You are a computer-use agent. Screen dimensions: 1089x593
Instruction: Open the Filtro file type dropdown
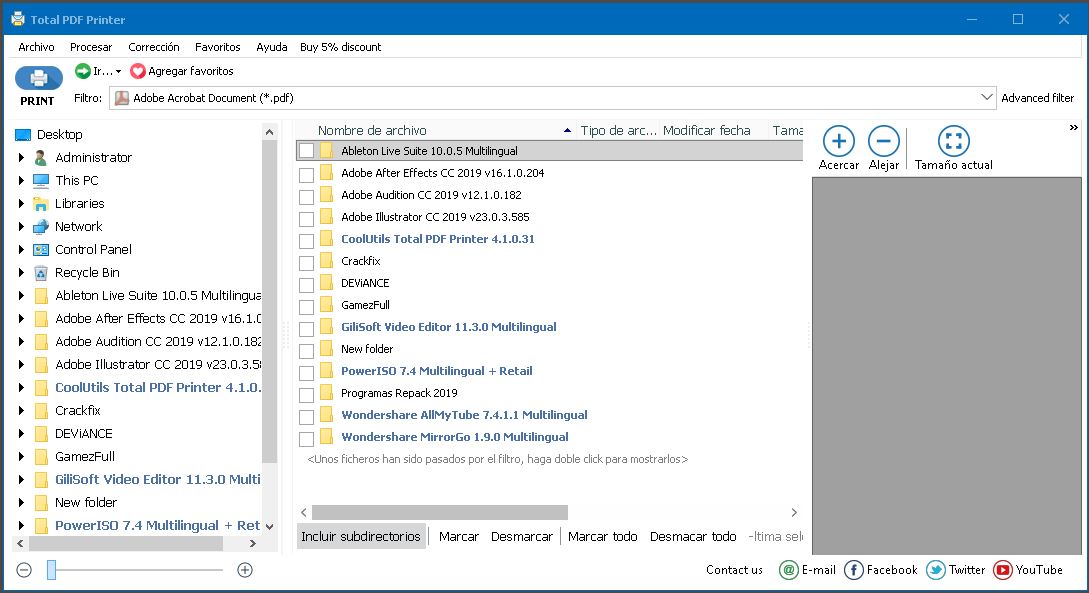986,97
